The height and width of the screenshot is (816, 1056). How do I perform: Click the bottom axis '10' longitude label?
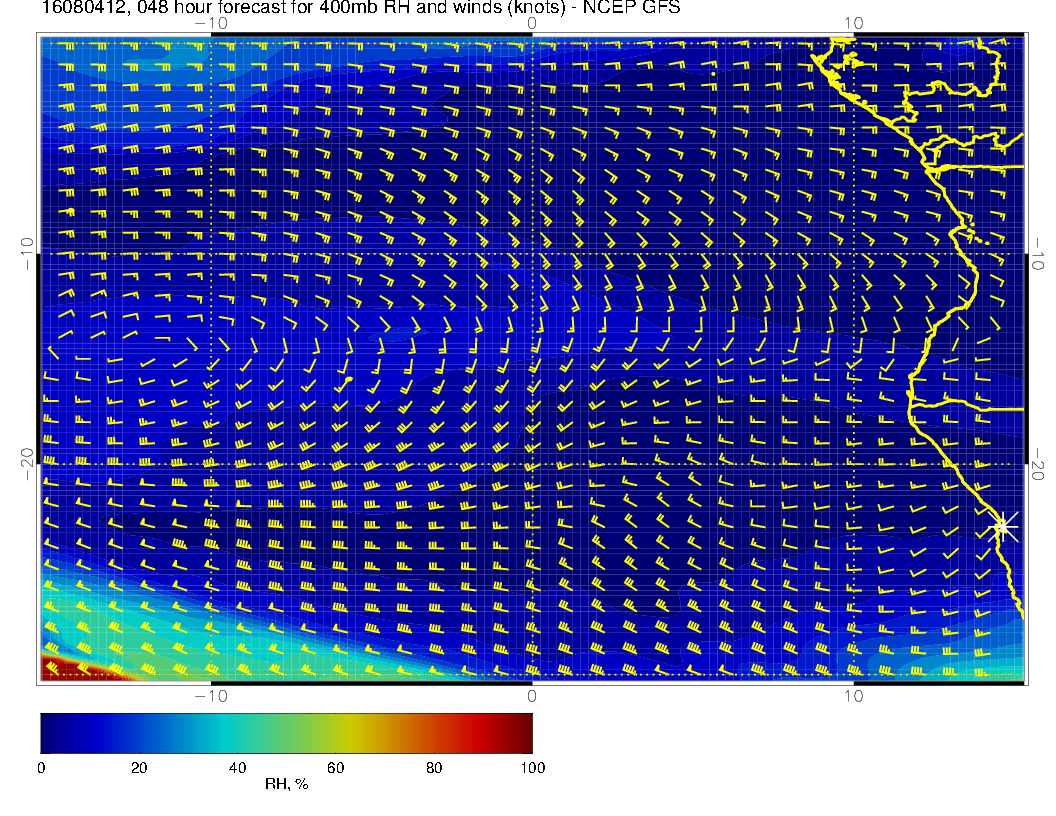click(853, 696)
